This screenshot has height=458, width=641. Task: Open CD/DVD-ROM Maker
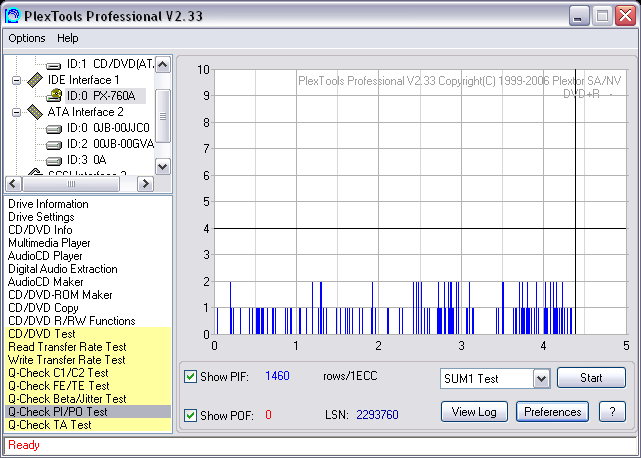[x=60, y=295]
